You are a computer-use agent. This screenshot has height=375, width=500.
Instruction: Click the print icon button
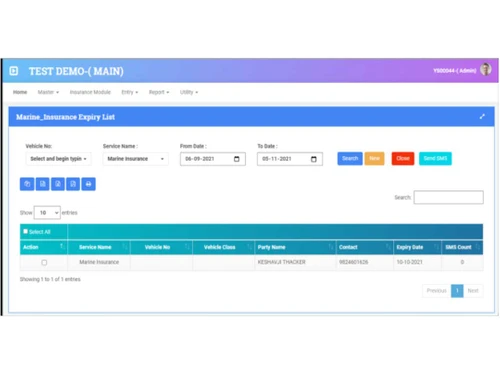[x=88, y=184]
